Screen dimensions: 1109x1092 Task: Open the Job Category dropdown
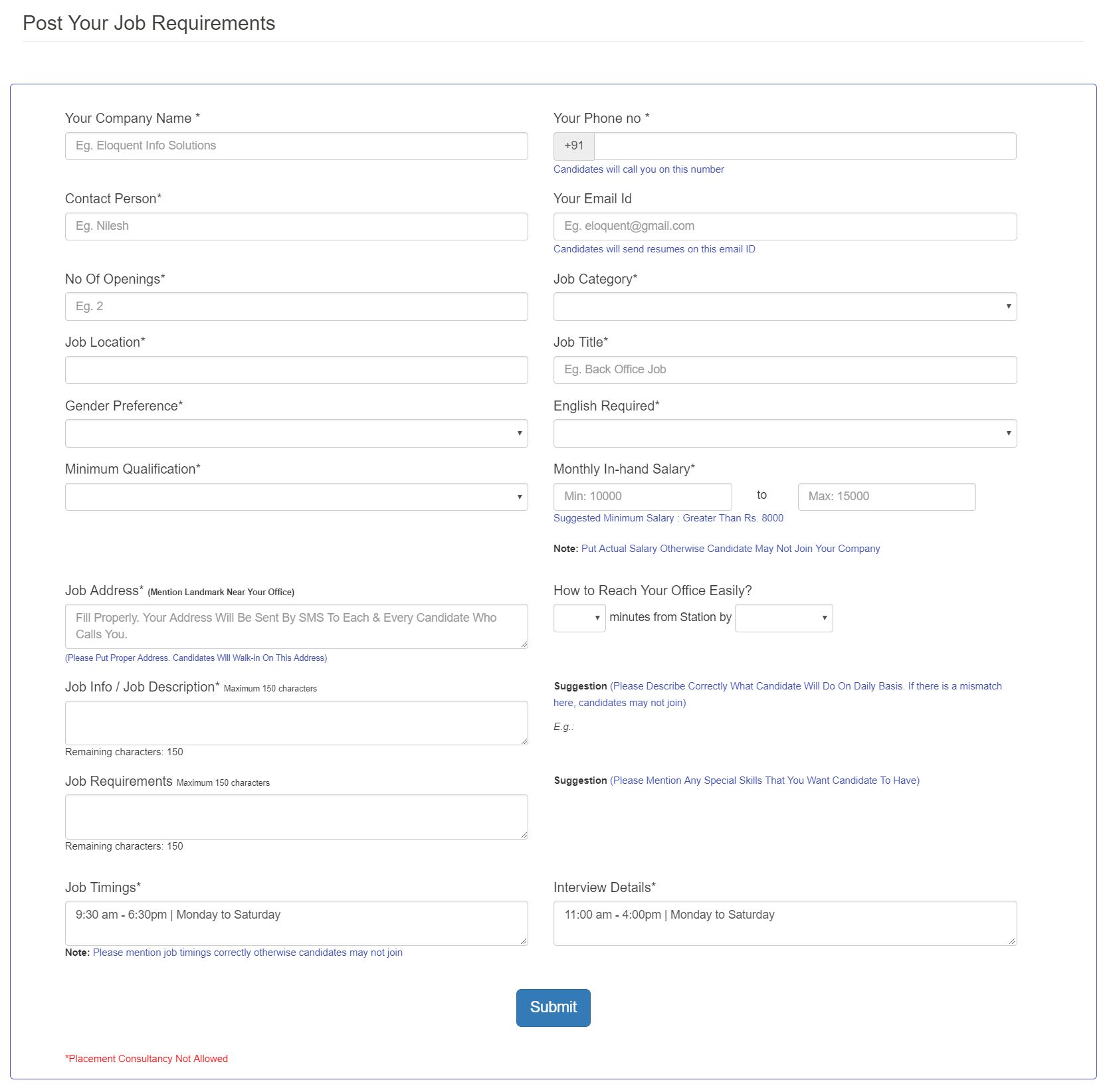[784, 306]
